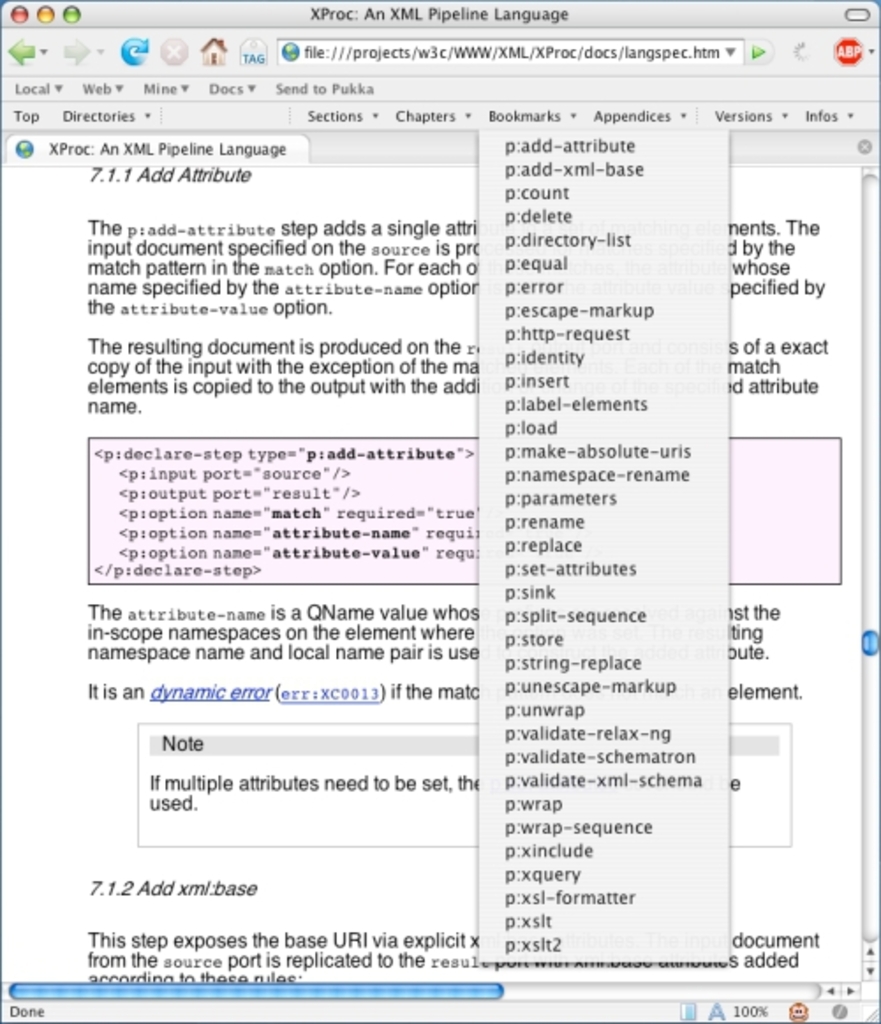The width and height of the screenshot is (881, 1024).
Task: Expand the address bar URL dropdown
Action: (x=731, y=52)
